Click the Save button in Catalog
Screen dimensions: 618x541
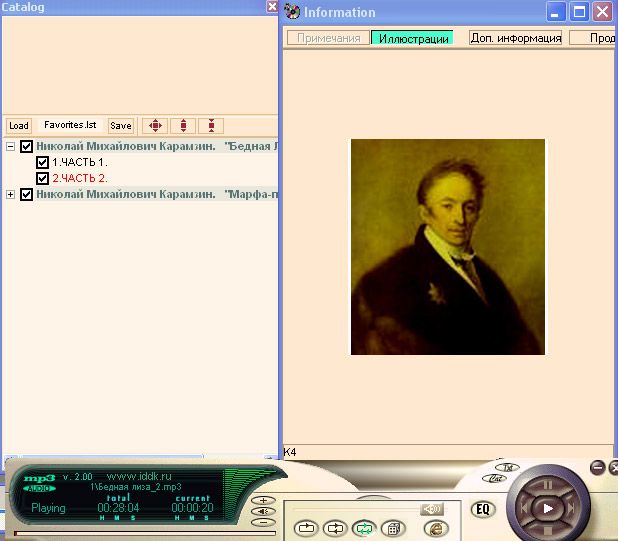click(120, 126)
